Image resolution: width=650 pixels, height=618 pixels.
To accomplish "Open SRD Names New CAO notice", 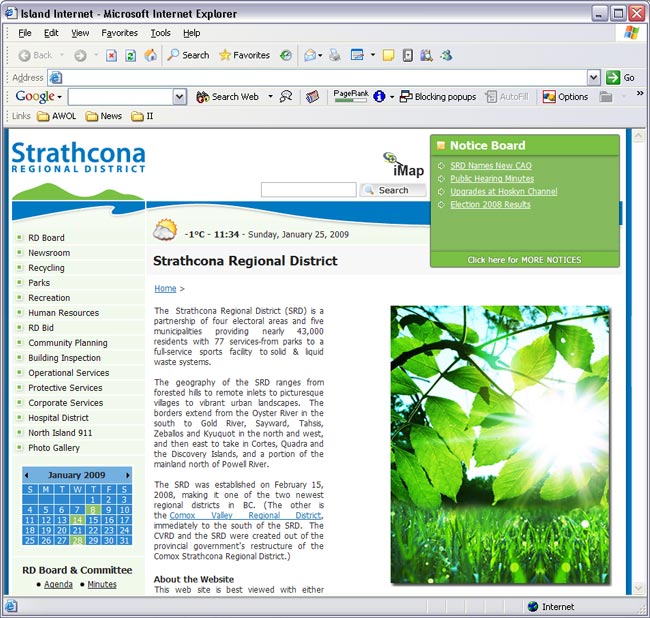I will [491, 165].
